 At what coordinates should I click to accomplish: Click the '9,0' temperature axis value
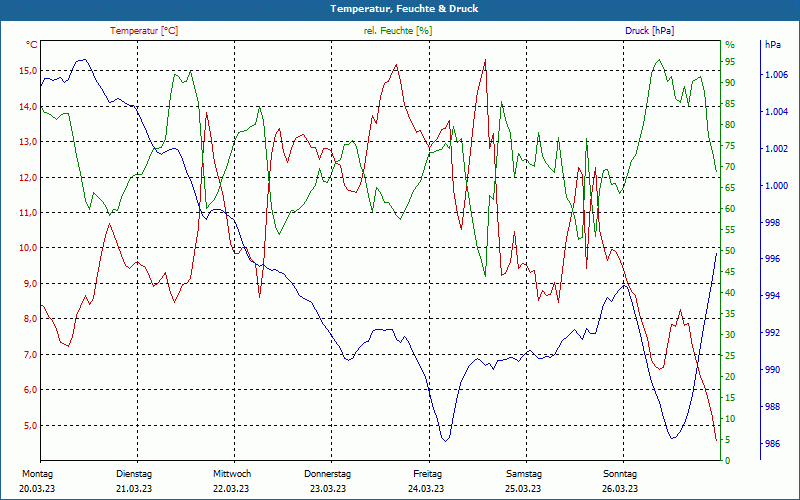pyautogui.click(x=30, y=284)
